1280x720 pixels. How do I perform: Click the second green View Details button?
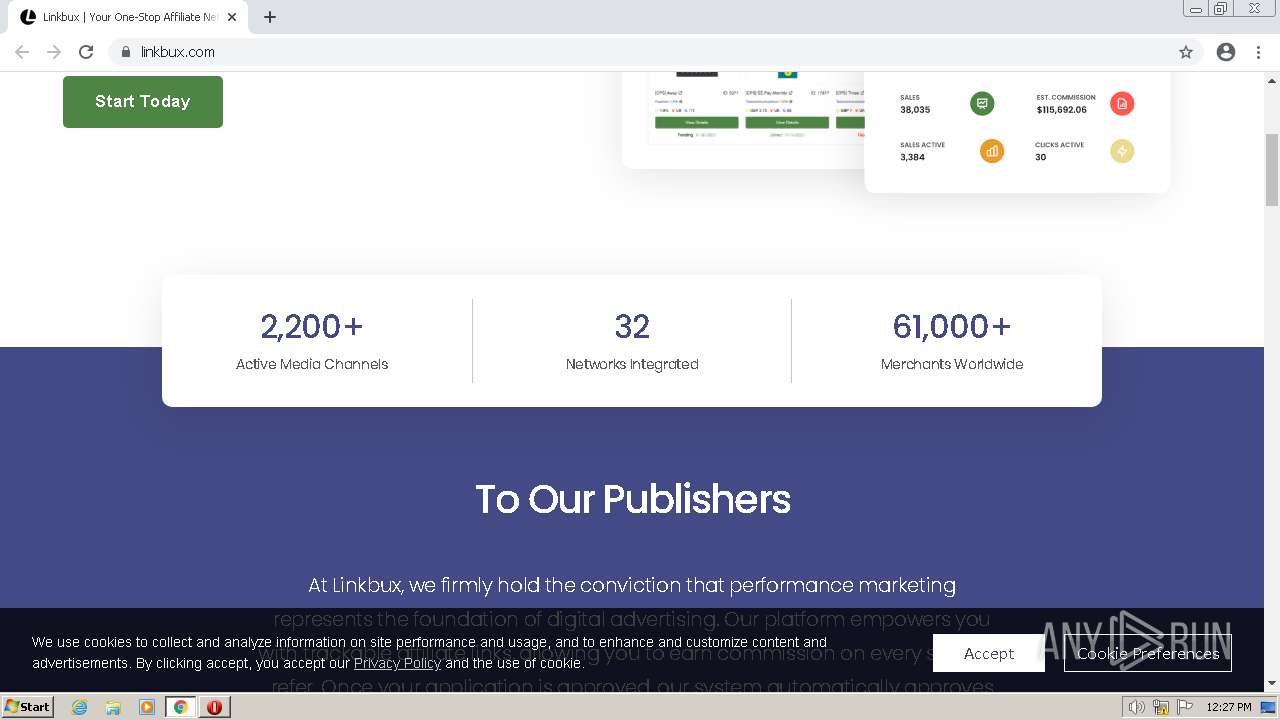pyautogui.click(x=787, y=122)
